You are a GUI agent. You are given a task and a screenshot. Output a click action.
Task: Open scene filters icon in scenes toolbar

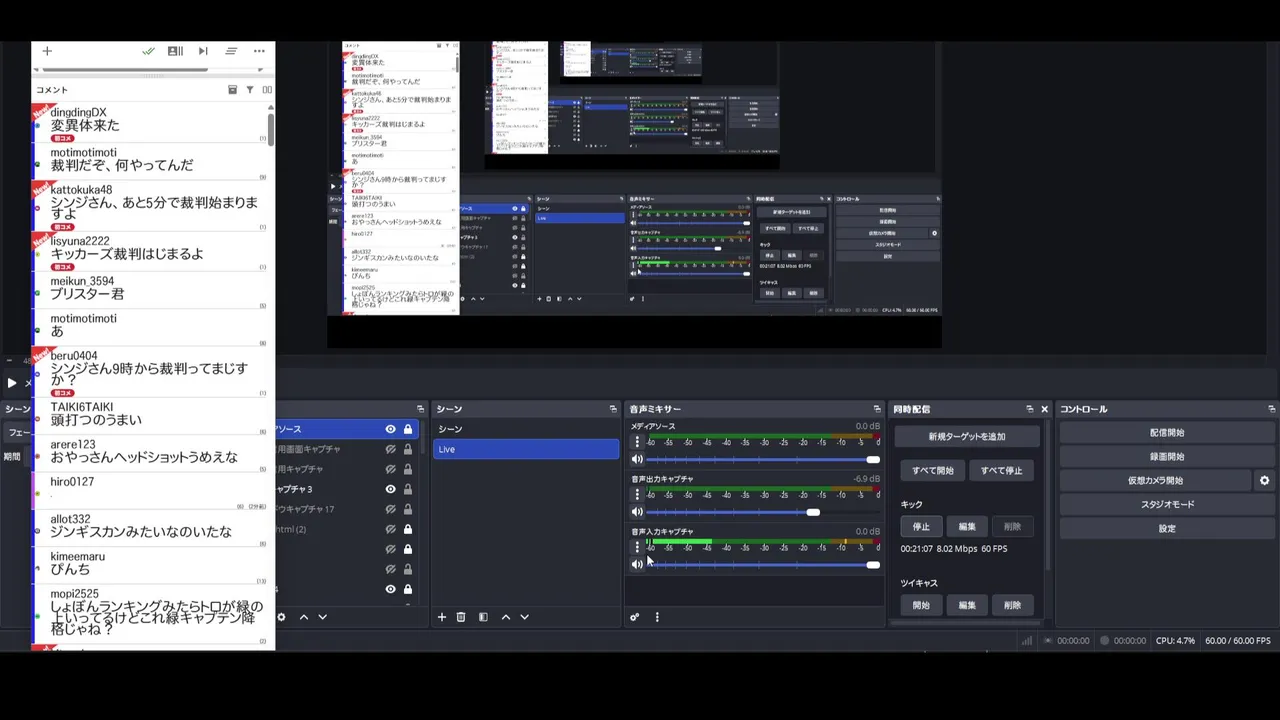[483, 617]
